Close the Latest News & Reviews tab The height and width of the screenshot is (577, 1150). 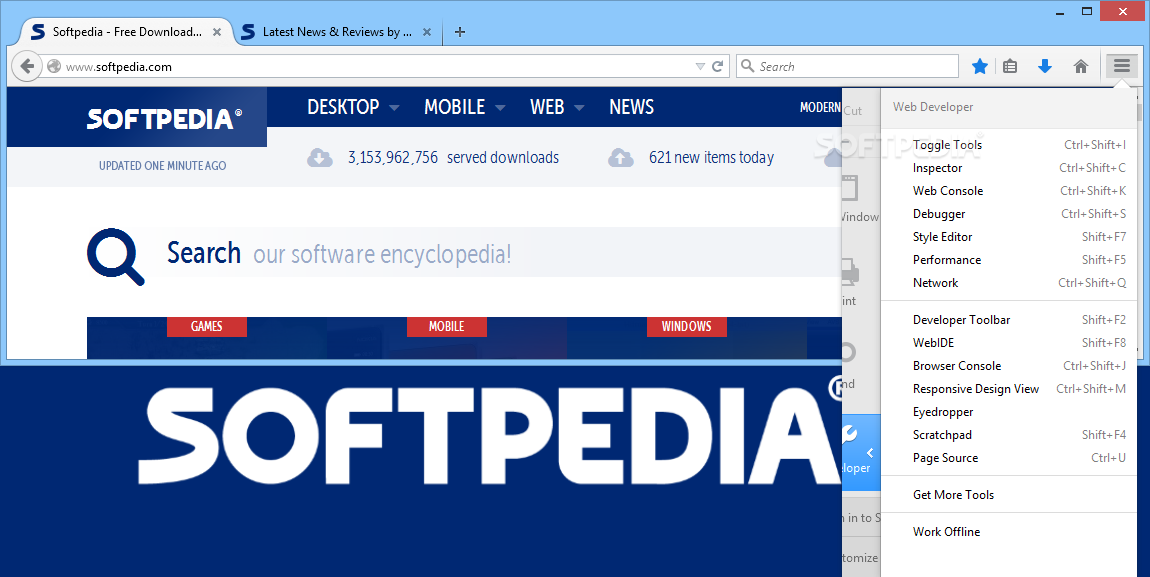[x=428, y=32]
